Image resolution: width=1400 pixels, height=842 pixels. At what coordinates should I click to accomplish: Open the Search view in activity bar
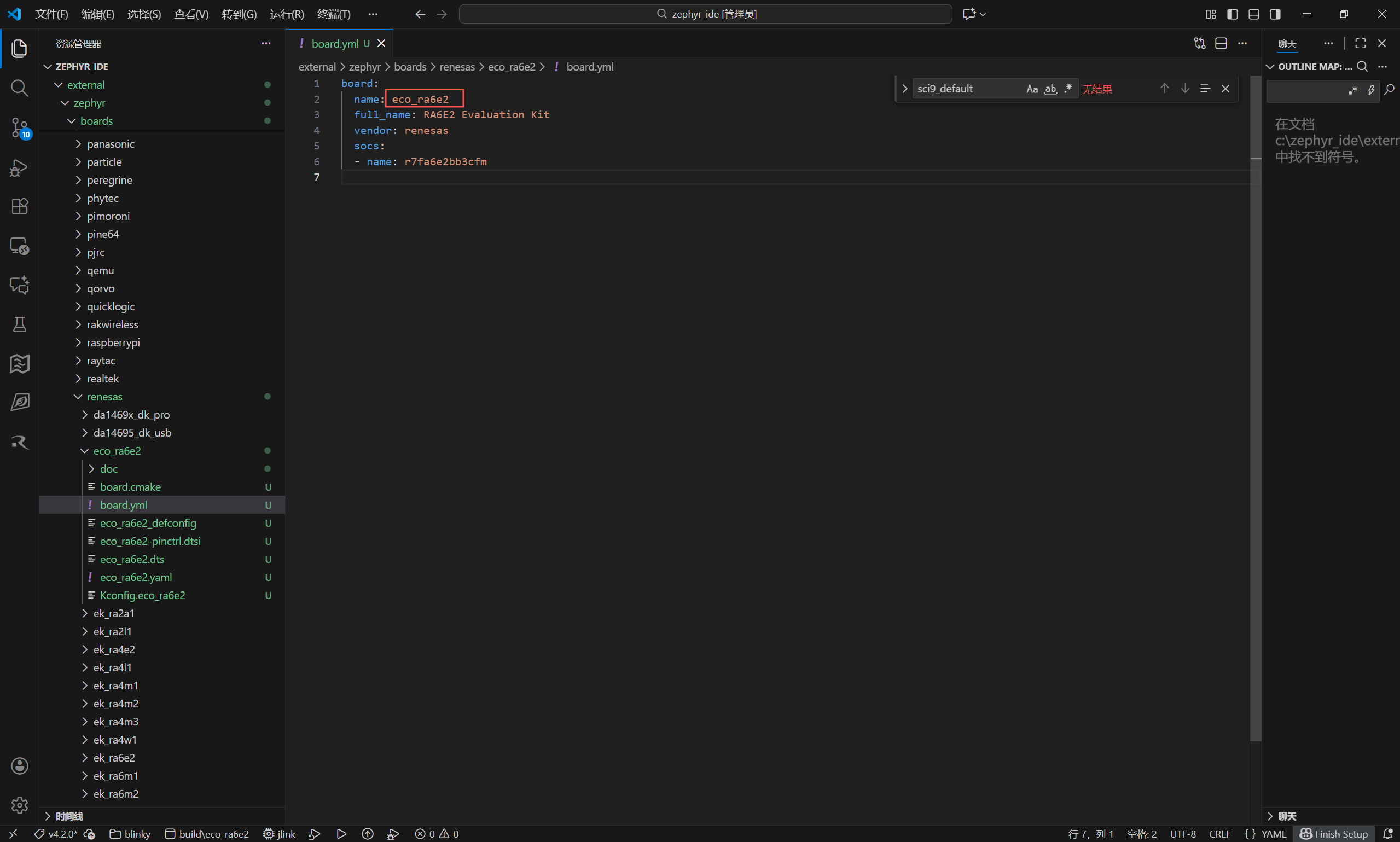(x=19, y=88)
